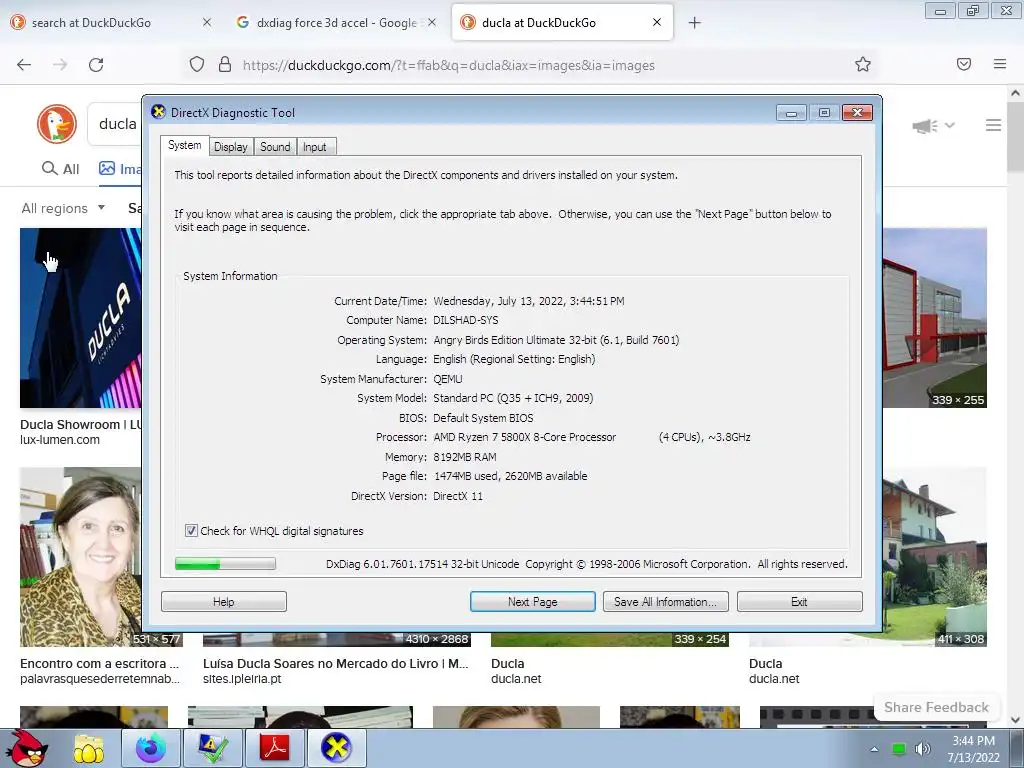
Task: Open Adobe Reader from taskbar
Action: 274,748
